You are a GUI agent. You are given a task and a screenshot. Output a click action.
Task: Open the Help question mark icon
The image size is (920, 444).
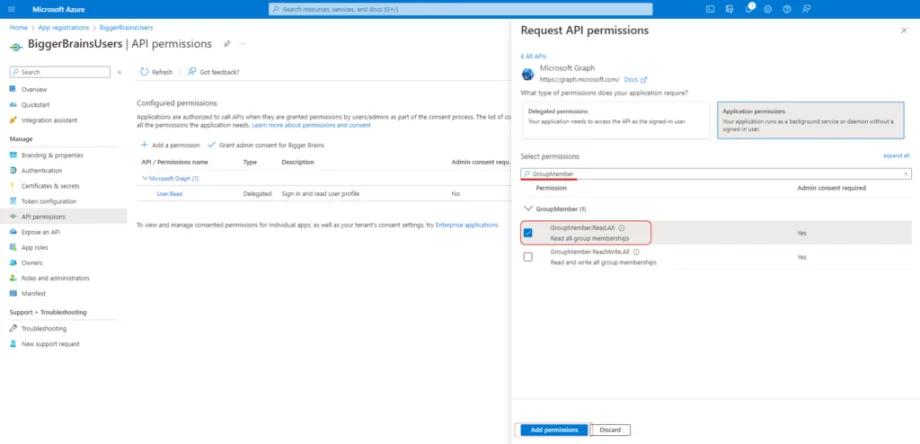[787, 9]
